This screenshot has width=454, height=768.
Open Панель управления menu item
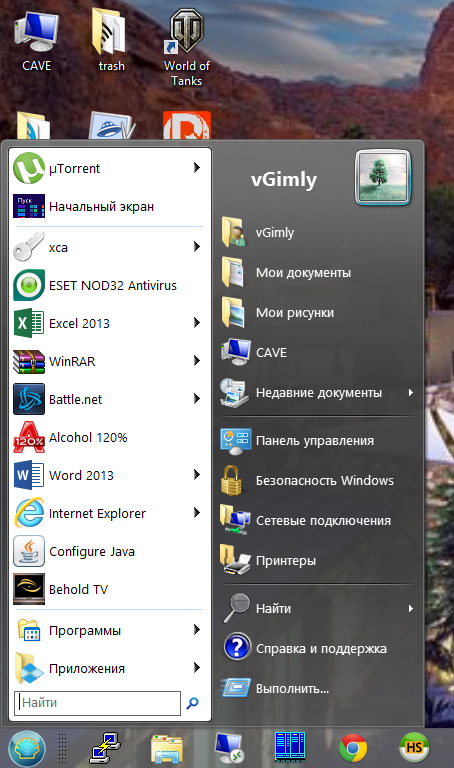pyautogui.click(x=318, y=441)
